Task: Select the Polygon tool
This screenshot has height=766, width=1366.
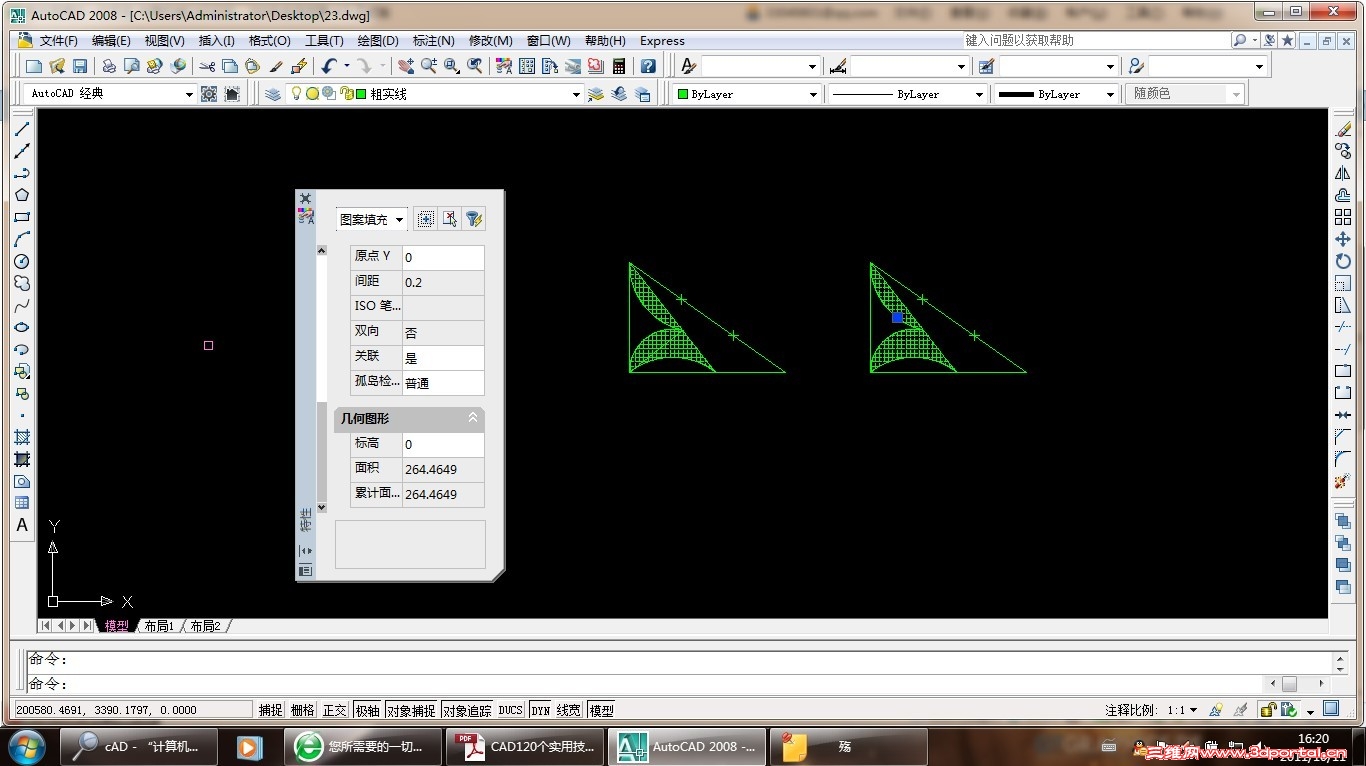Action: click(22, 195)
